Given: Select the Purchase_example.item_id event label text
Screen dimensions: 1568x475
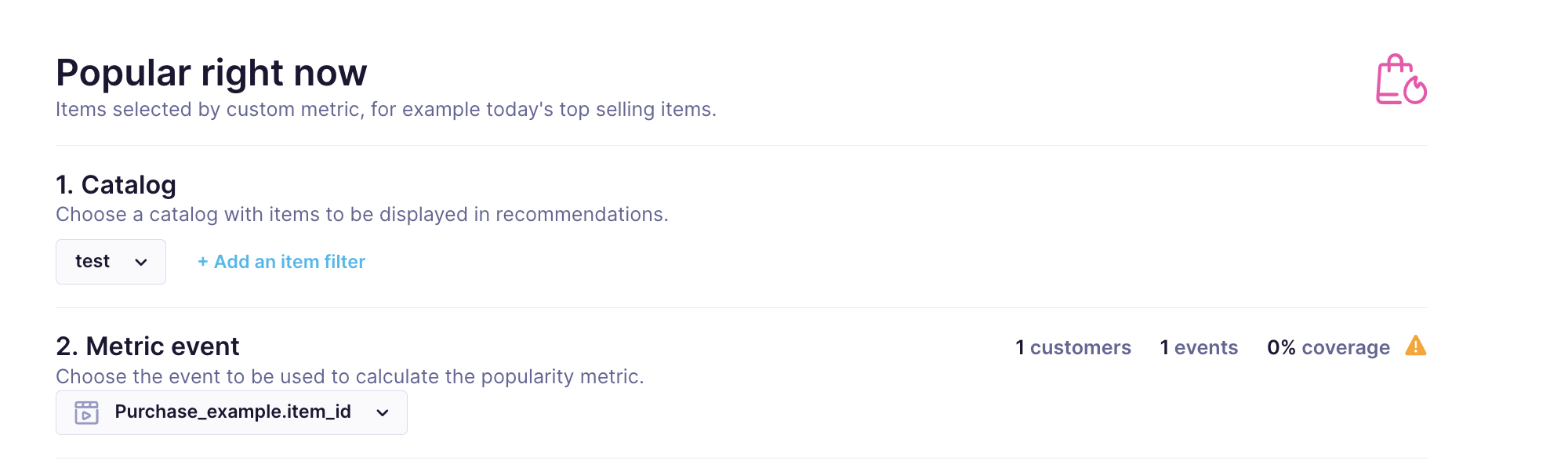Looking at the screenshot, I should 233,412.
